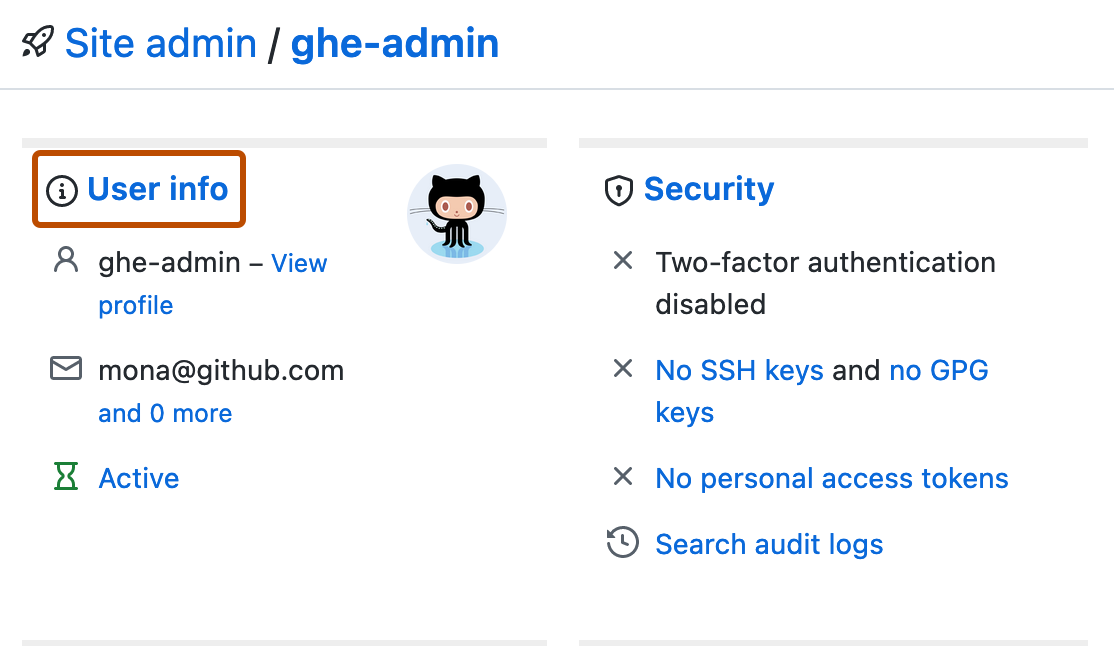Click the person icon next to ghe-admin
This screenshot has height=646, width=1114.
coord(65,259)
